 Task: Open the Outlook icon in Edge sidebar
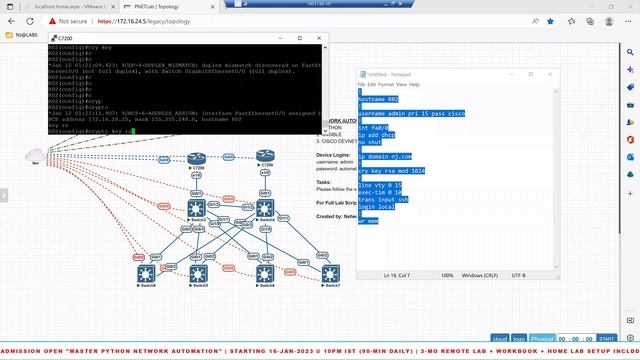click(x=630, y=157)
